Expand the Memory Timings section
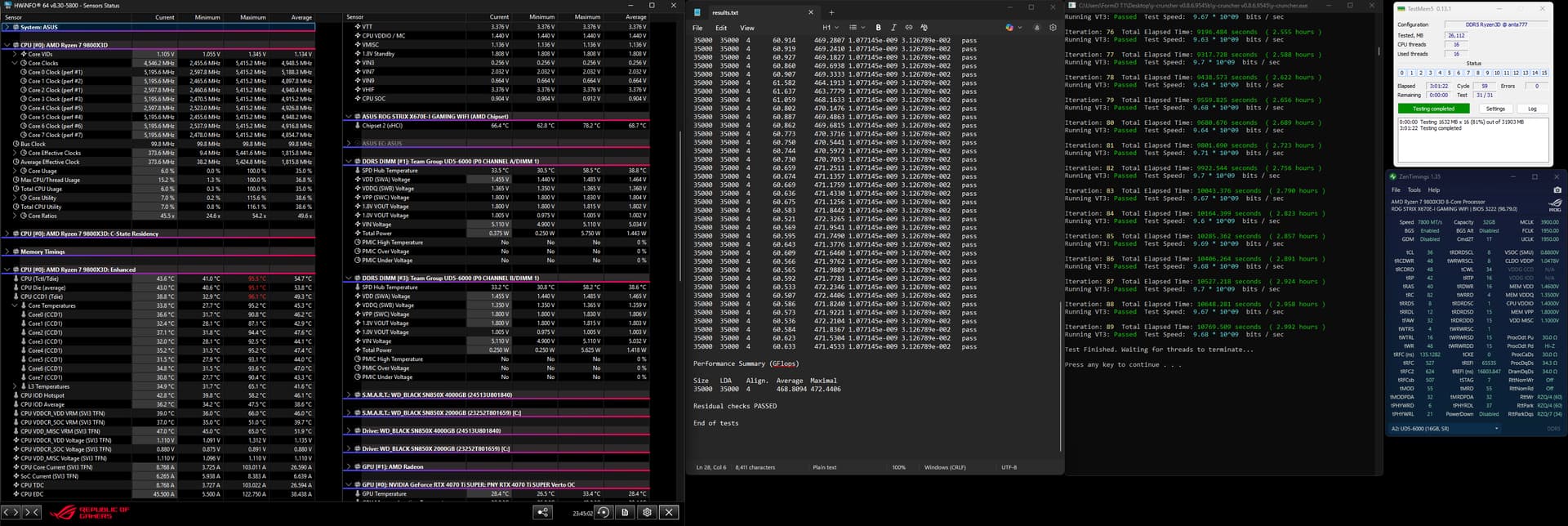This screenshot has height=526, width=1568. pos(7,252)
